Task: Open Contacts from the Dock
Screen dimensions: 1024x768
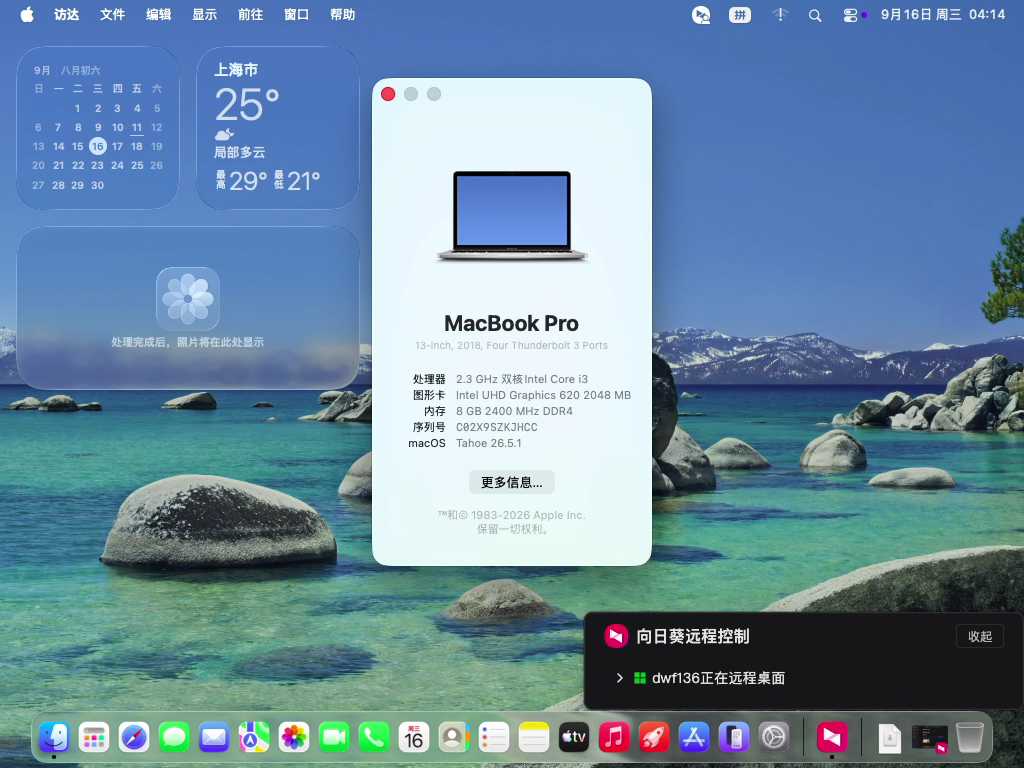Action: tap(454, 738)
